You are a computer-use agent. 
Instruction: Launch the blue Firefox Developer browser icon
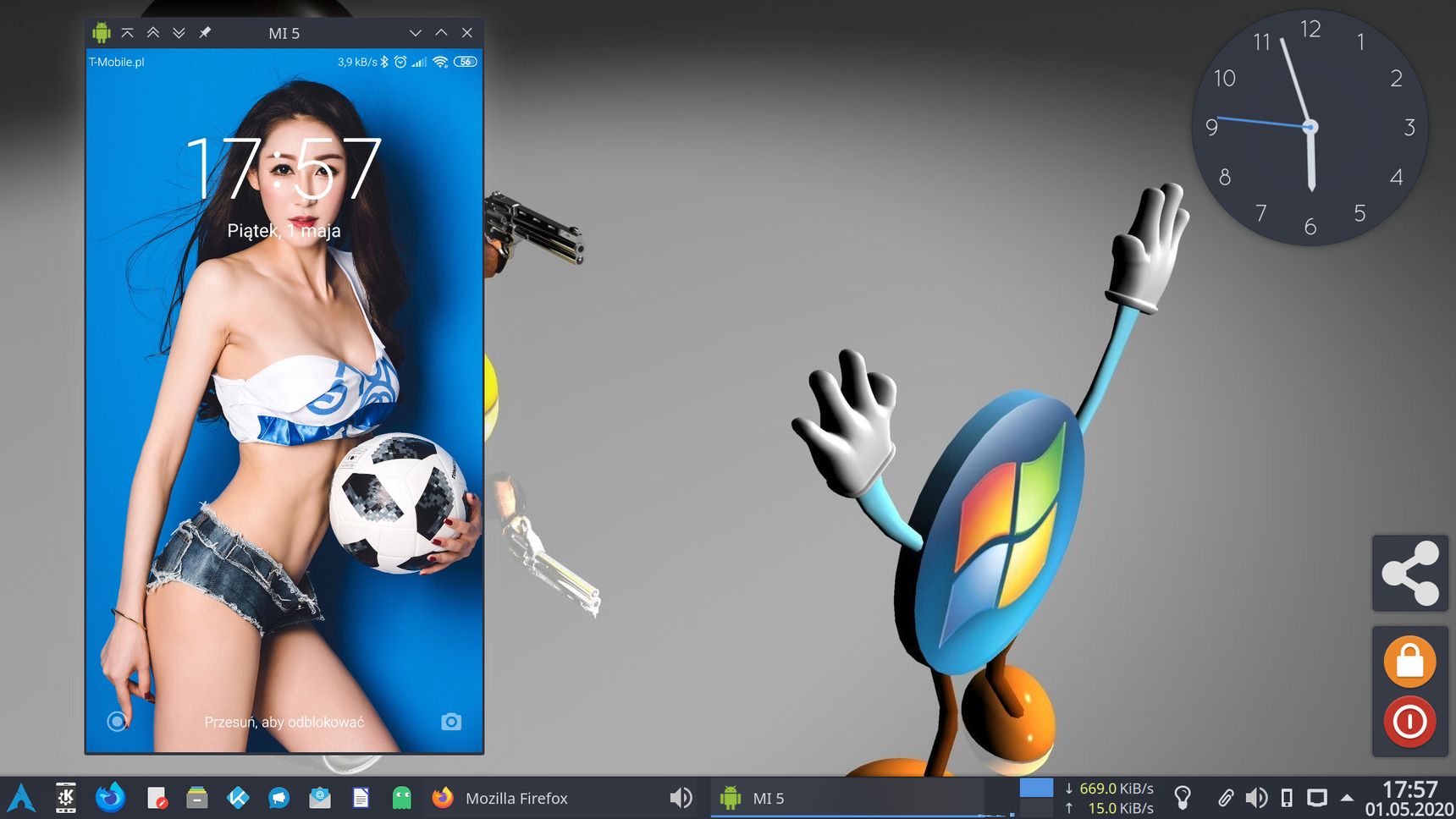(110, 798)
